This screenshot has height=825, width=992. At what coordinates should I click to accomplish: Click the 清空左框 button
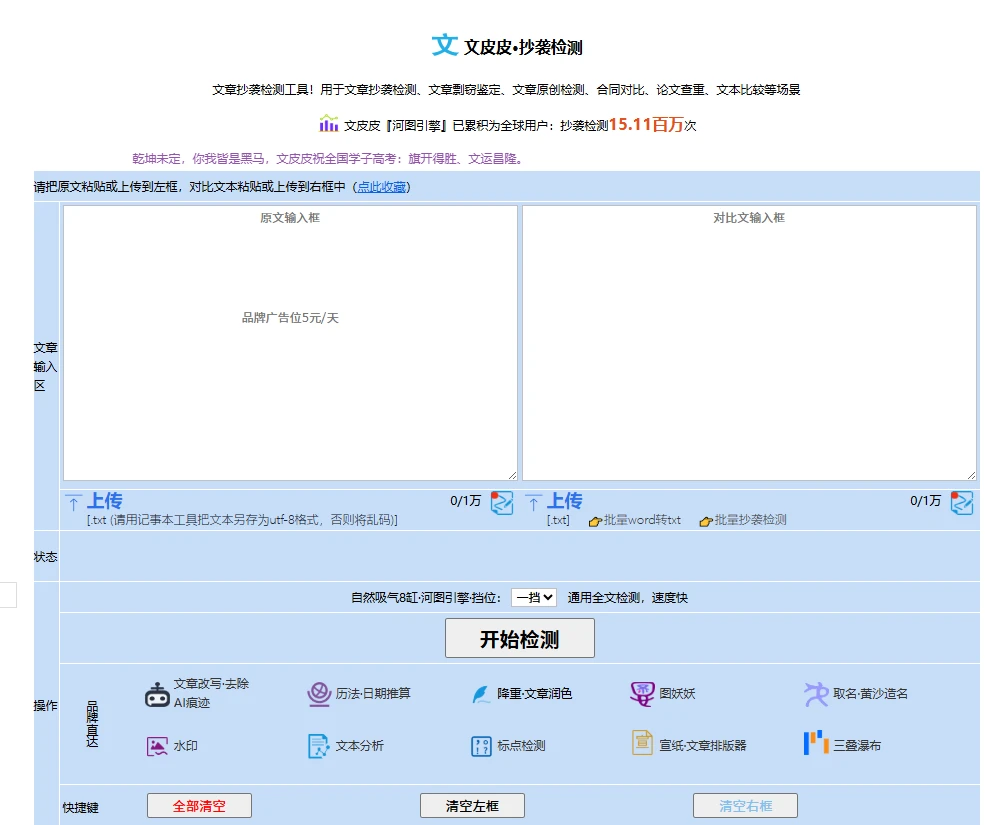click(x=472, y=806)
